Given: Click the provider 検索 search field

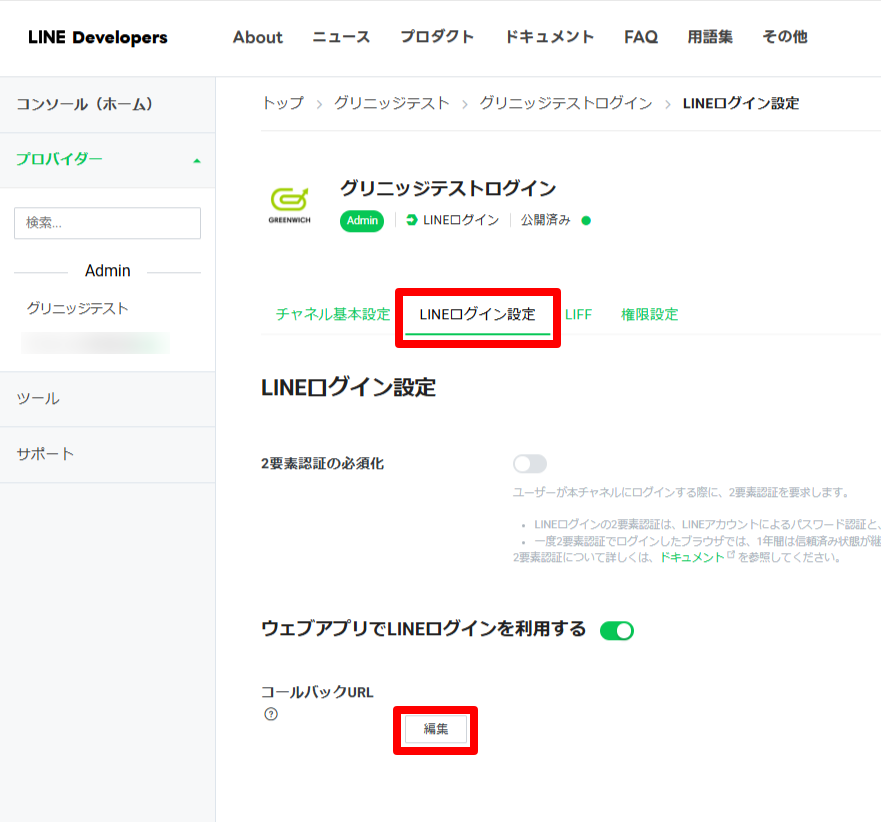Looking at the screenshot, I should click(107, 223).
